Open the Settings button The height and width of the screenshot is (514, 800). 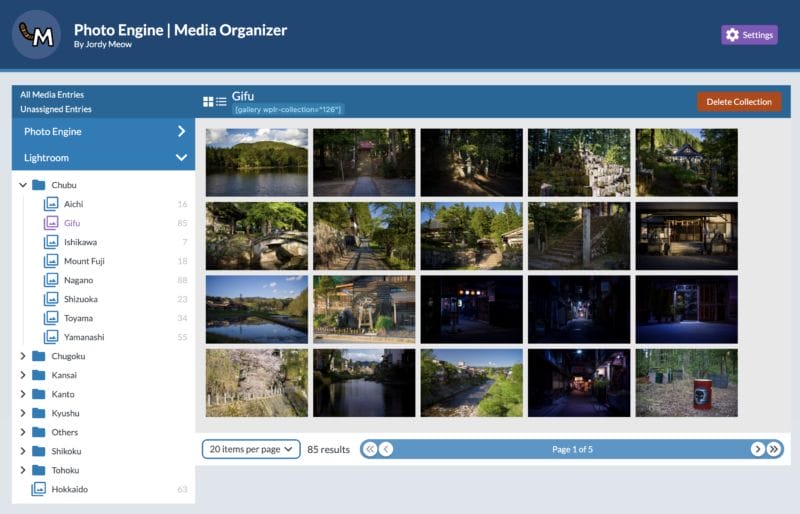(x=749, y=35)
